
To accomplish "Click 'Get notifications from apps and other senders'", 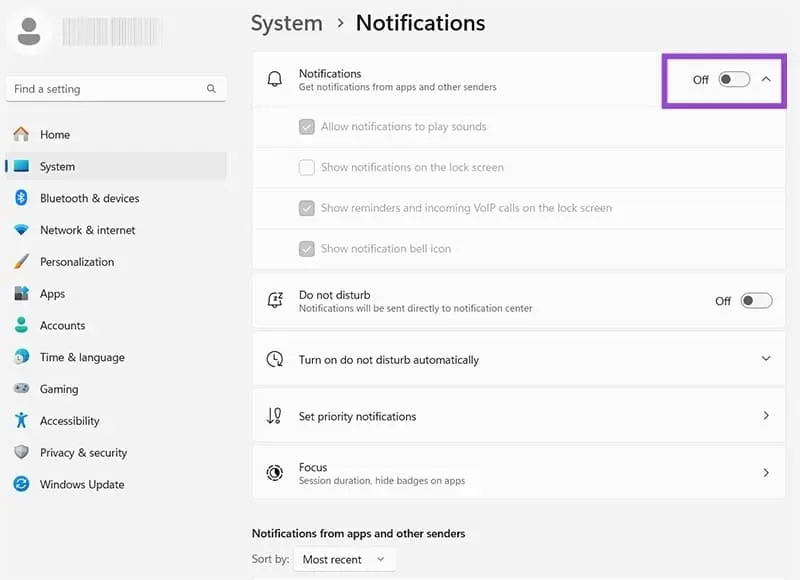I will click(397, 87).
